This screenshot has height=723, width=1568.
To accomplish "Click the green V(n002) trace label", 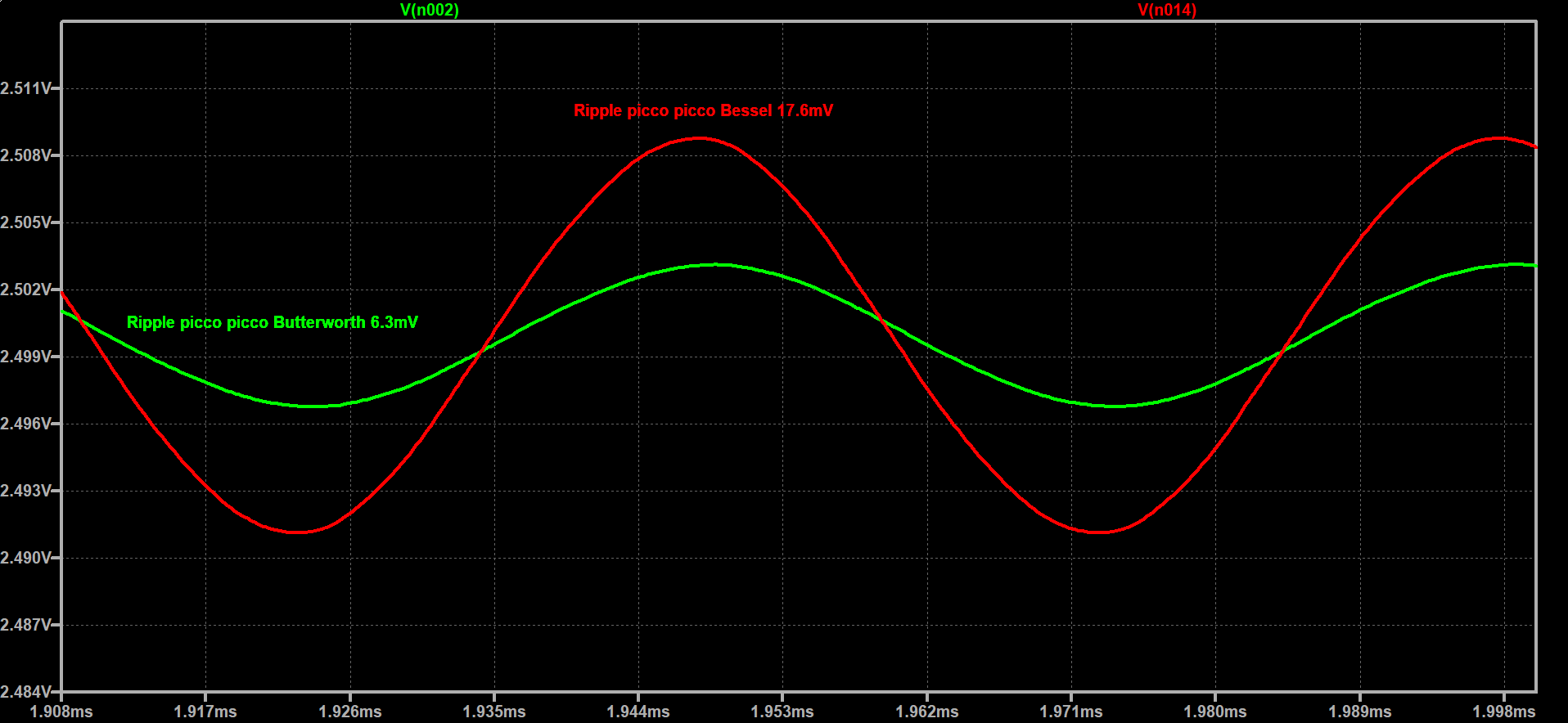I will coord(429,10).
